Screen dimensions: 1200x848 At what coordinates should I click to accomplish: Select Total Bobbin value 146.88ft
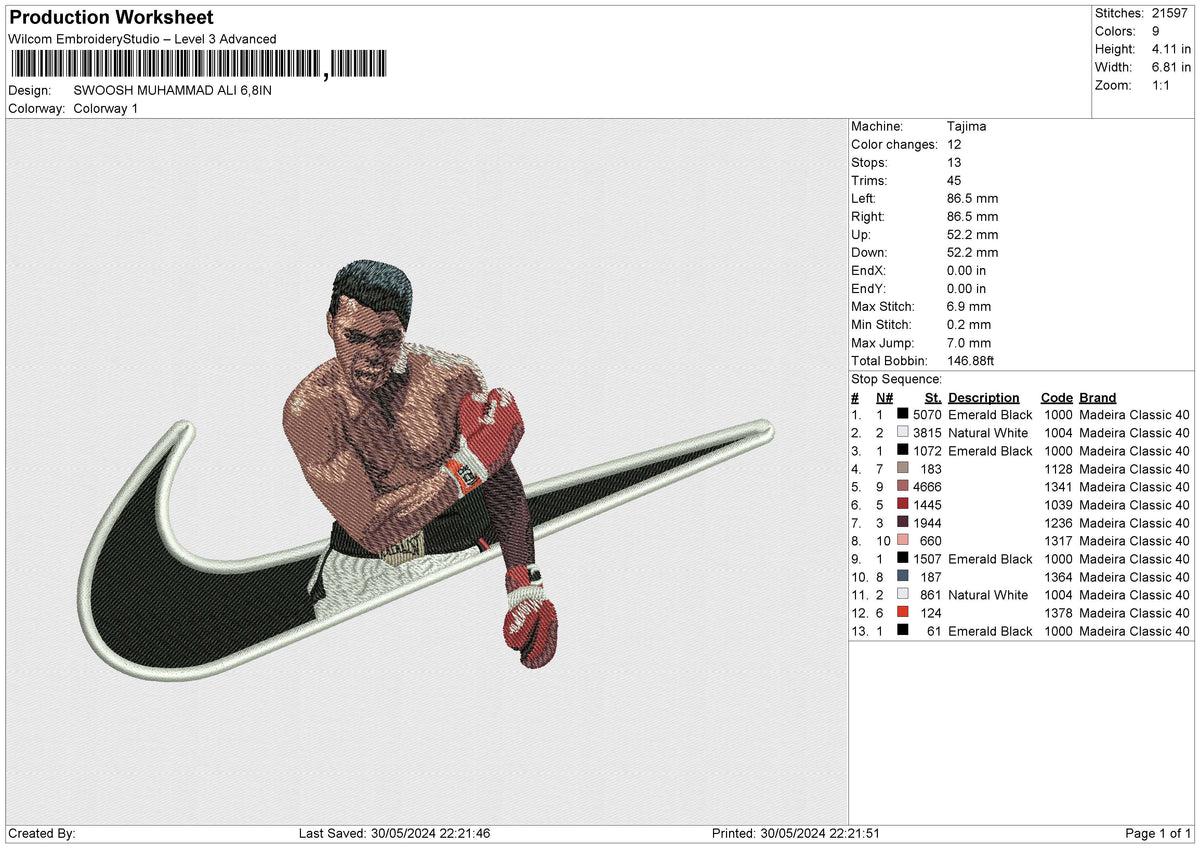[971, 361]
